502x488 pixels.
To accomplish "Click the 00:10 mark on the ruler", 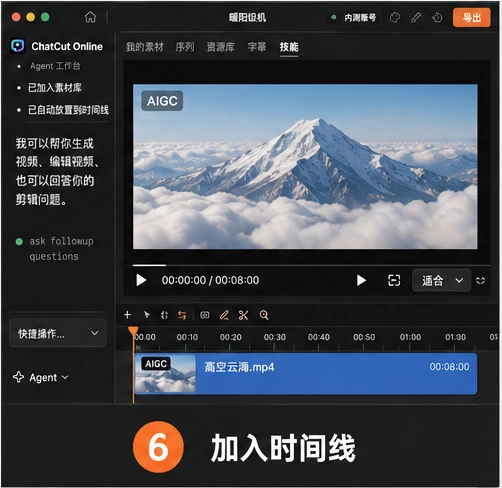I will click(187, 337).
